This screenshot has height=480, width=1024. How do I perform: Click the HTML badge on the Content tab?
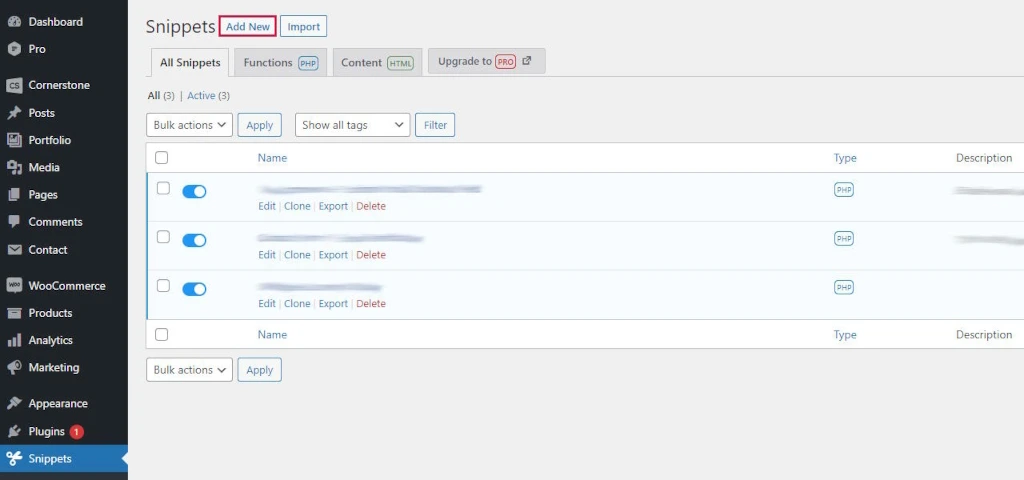pos(400,63)
